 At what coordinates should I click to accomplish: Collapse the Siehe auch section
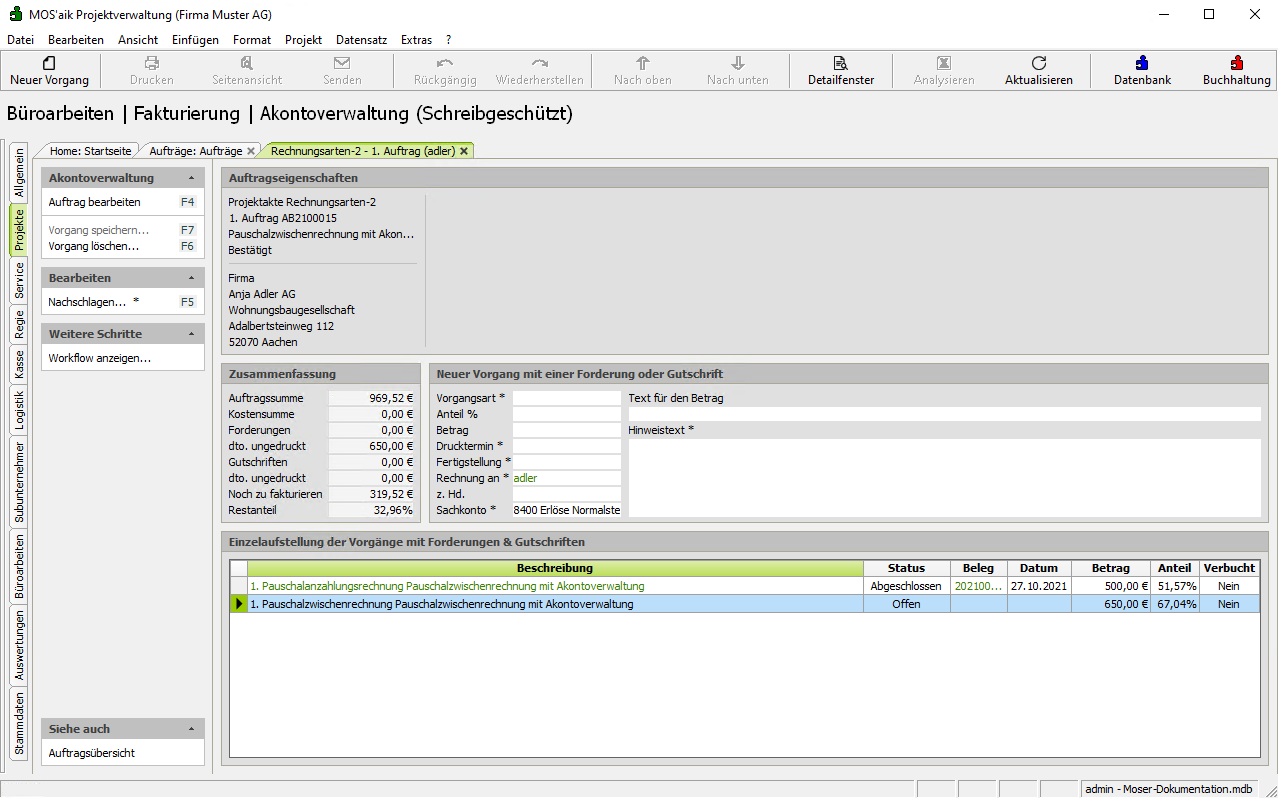[191, 729]
